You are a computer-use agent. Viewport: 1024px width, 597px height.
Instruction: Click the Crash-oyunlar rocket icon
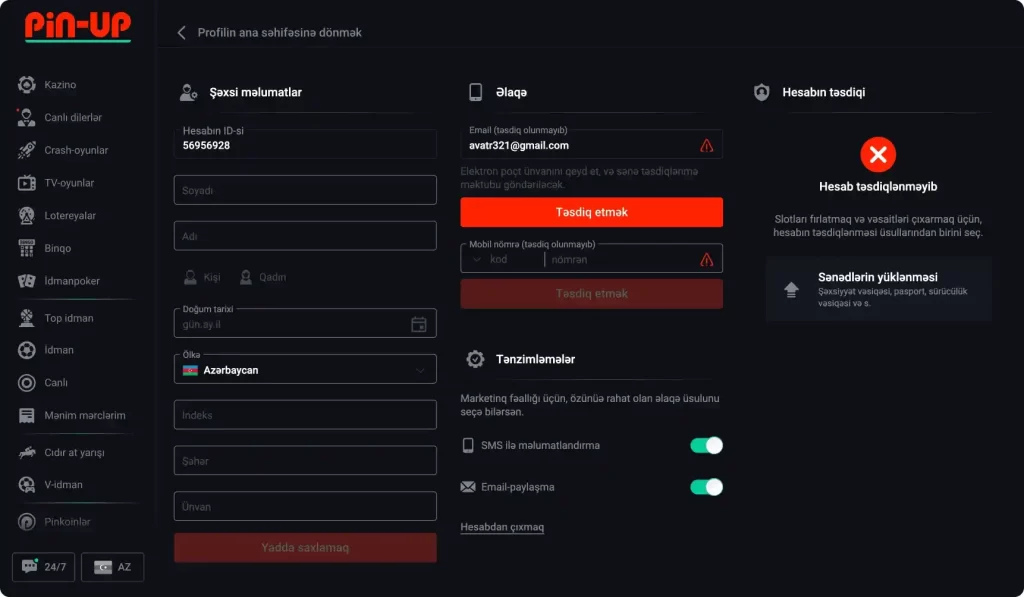click(x=27, y=150)
